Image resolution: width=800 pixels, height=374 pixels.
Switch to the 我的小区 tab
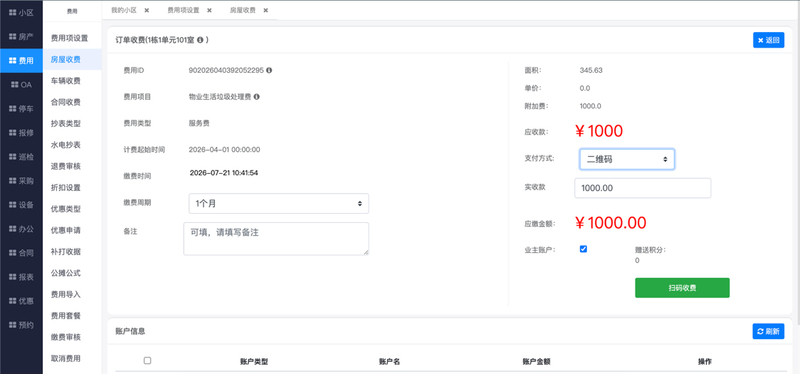tap(124, 10)
